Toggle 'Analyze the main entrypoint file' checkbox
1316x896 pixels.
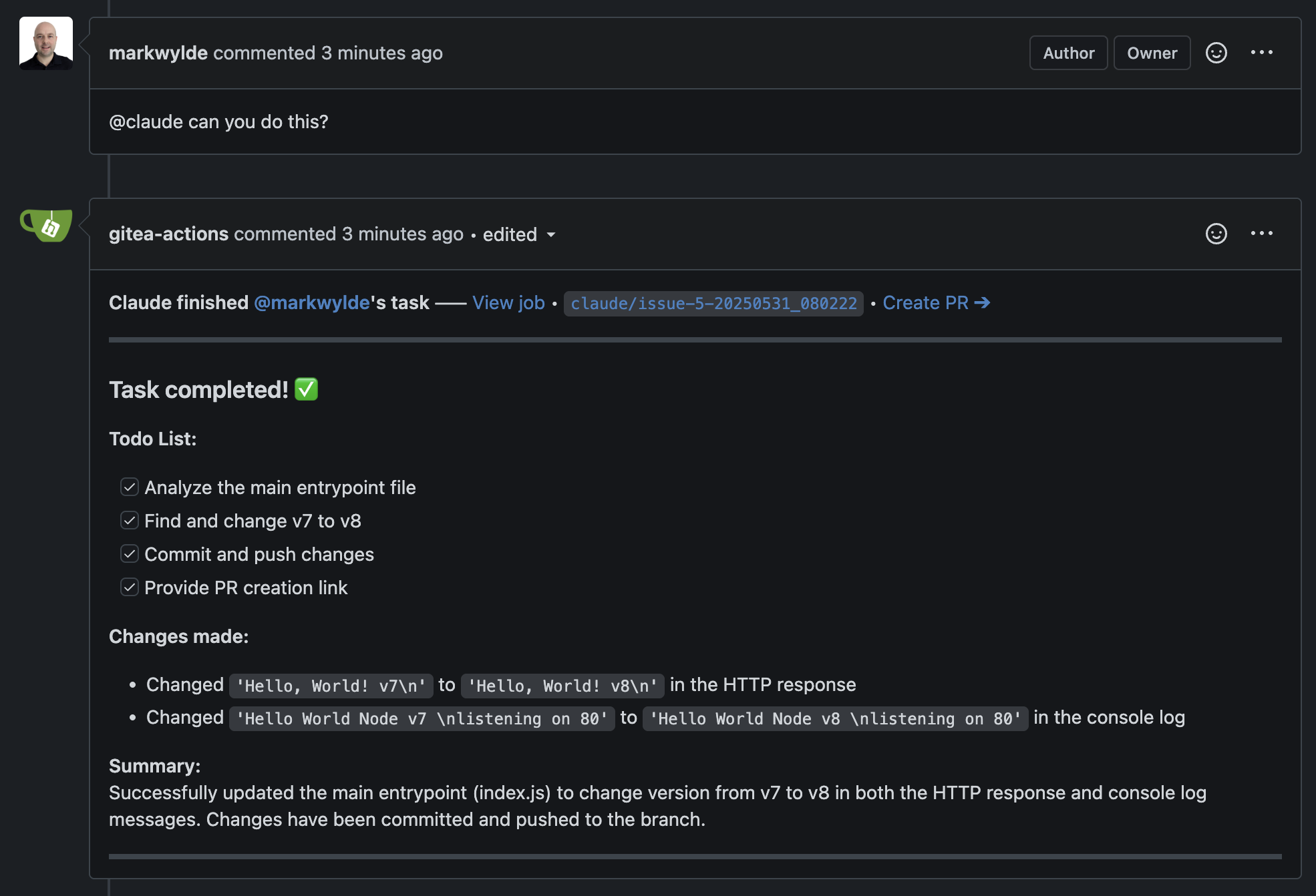(x=130, y=487)
